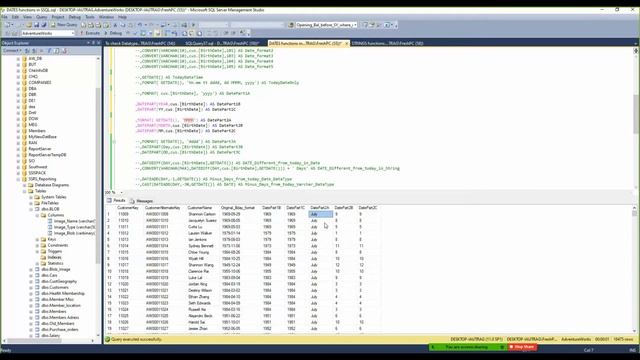Expand the AW_DB database node

click(18, 58)
